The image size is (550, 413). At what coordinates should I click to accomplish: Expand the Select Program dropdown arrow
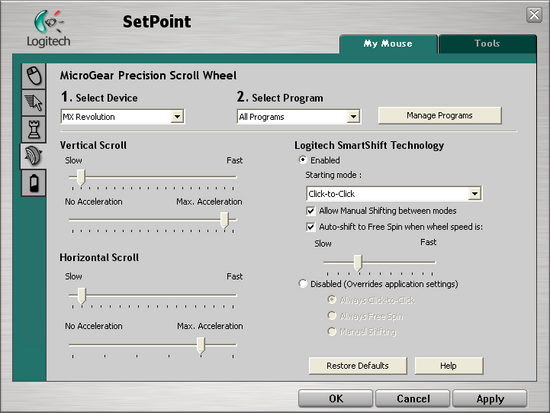(x=354, y=116)
